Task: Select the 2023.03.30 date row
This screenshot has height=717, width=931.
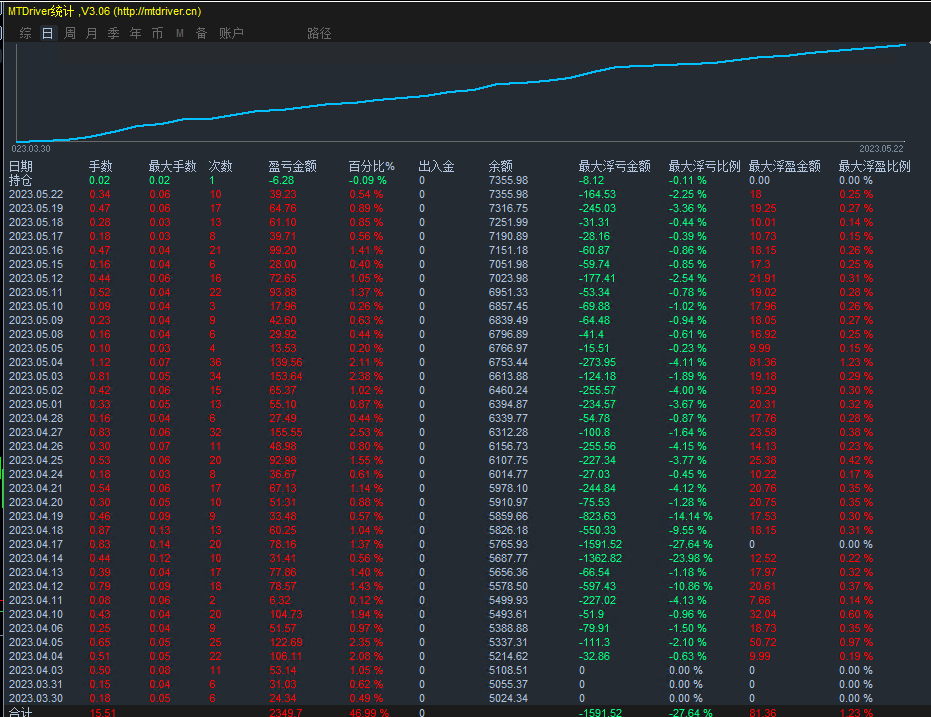Action: click(36, 699)
